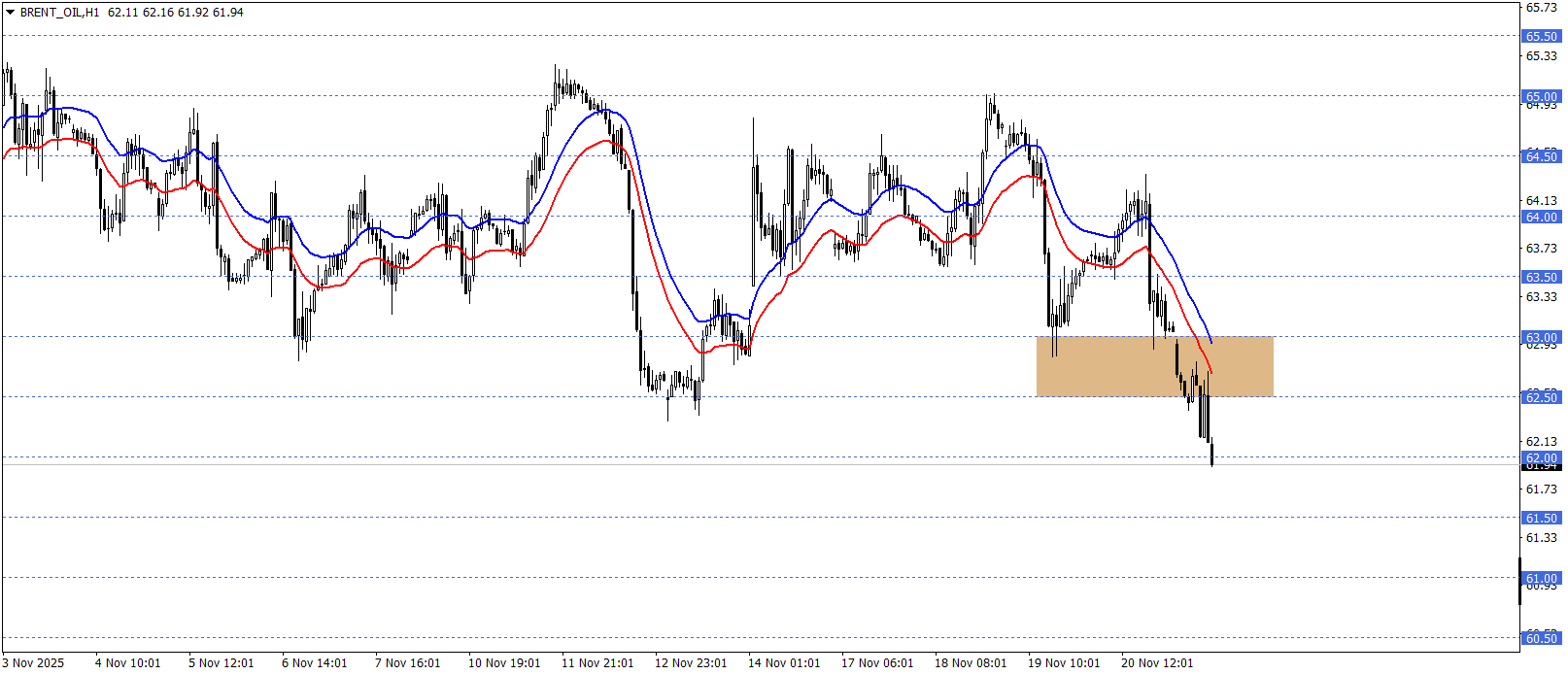Click the orange highlighted rectangle zone
This screenshot has width=1568, height=675.
coord(1155,366)
